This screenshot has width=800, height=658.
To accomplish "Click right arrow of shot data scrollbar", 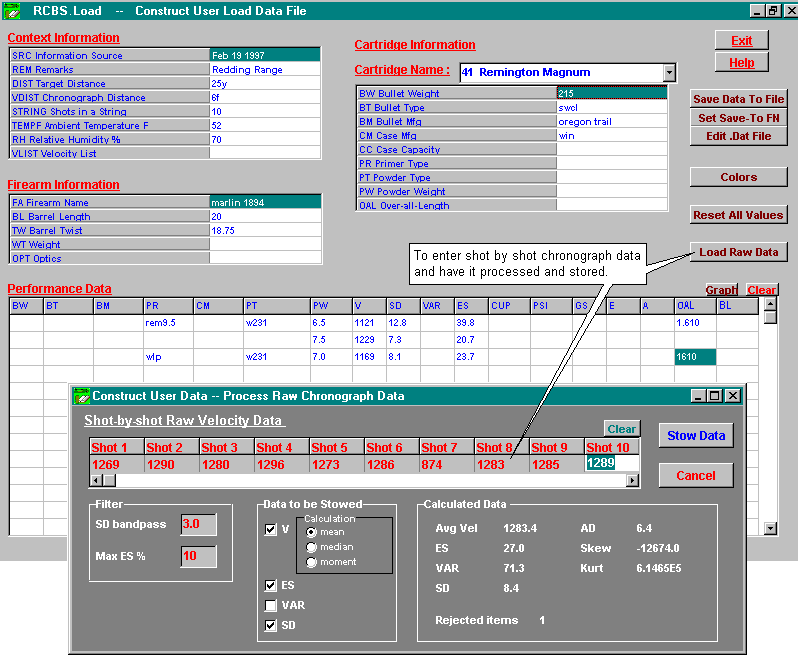I will (x=632, y=480).
